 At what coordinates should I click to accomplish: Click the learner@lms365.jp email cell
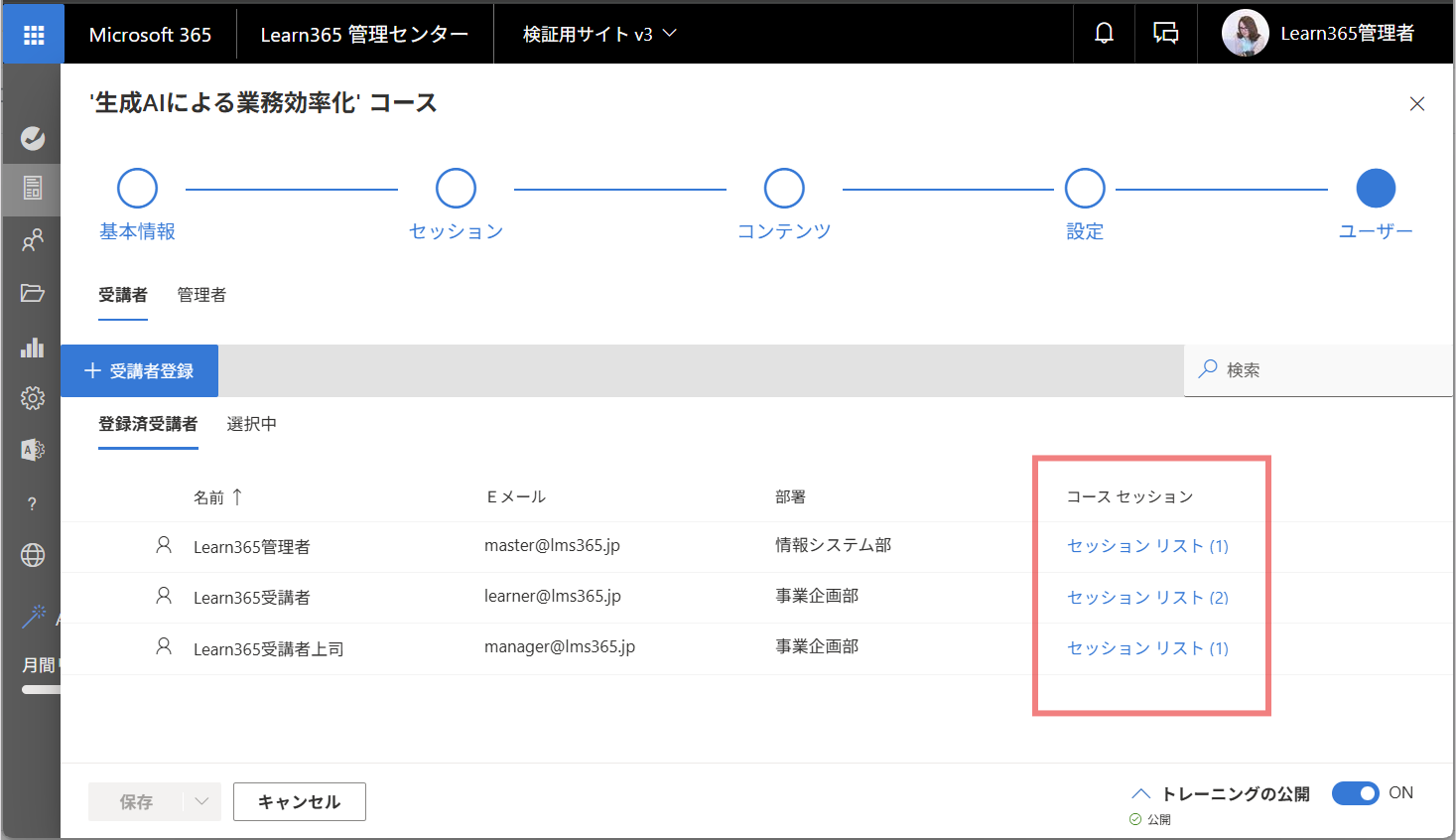(x=553, y=596)
